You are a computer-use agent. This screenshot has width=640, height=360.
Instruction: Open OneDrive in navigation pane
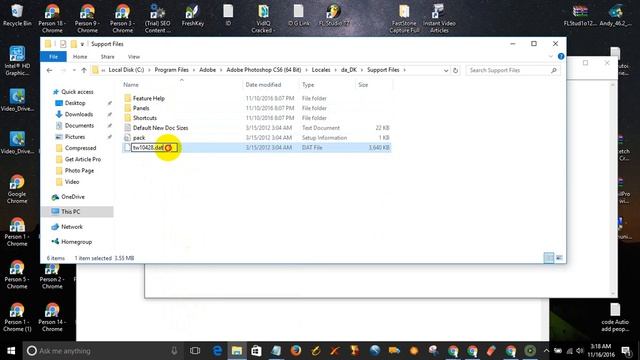73,197
